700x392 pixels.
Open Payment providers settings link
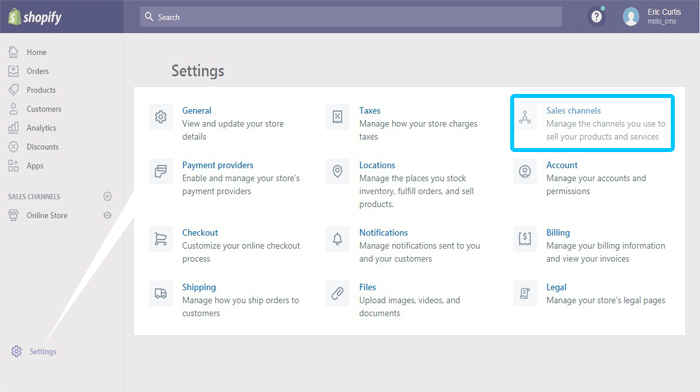tap(217, 165)
